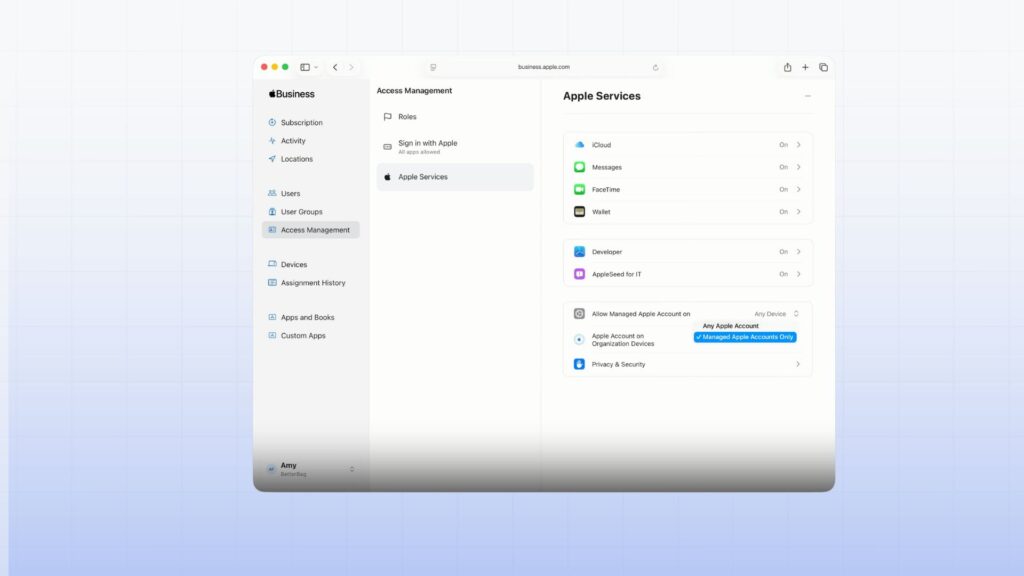
Task: Click the business.apple.com address field
Action: click(x=544, y=67)
